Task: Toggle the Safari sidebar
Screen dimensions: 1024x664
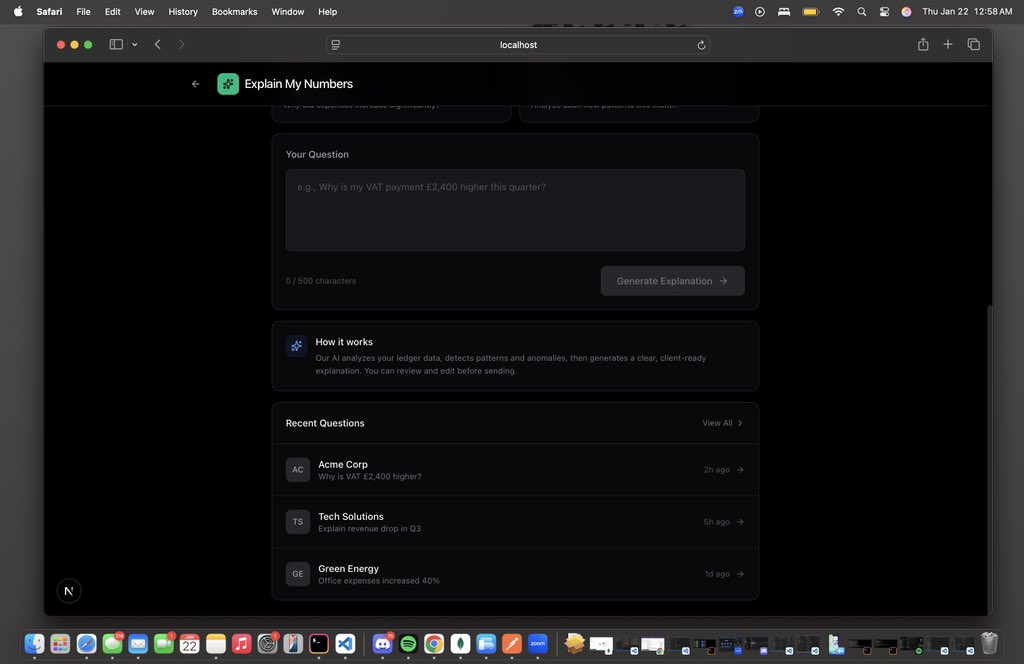Action: pos(116,44)
